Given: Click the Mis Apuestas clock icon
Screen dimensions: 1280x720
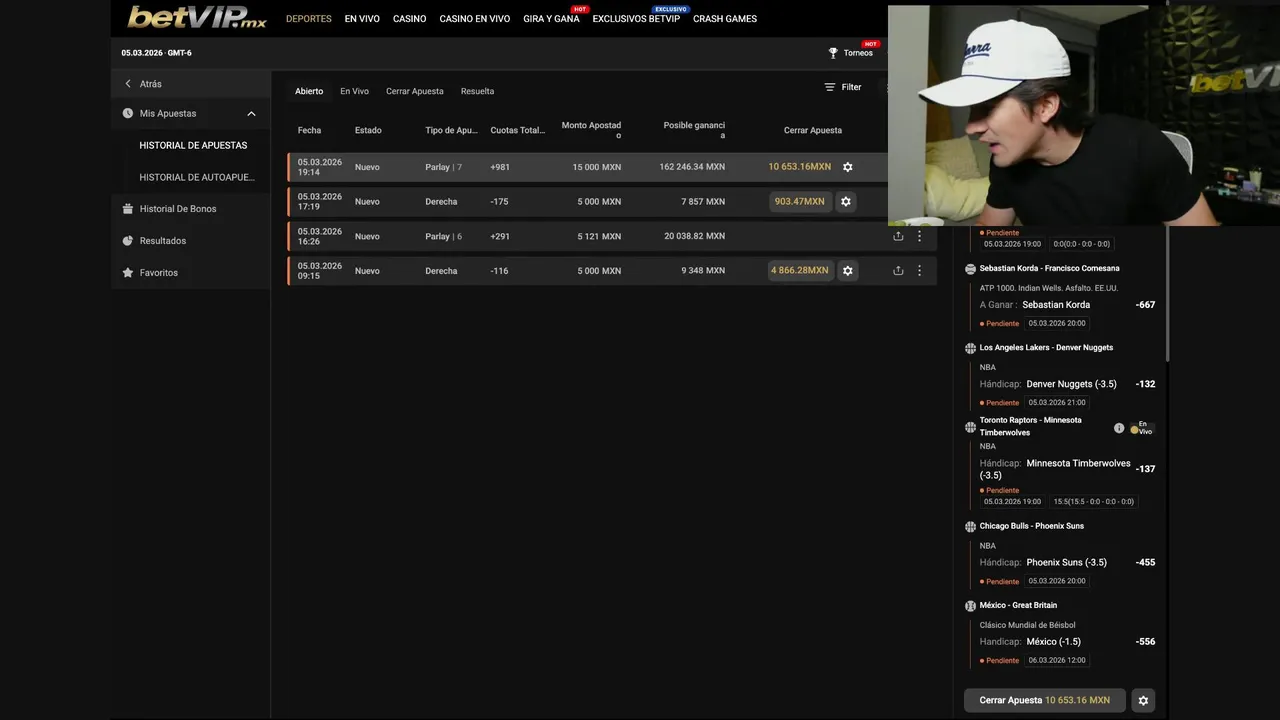Looking at the screenshot, I should (128, 114).
